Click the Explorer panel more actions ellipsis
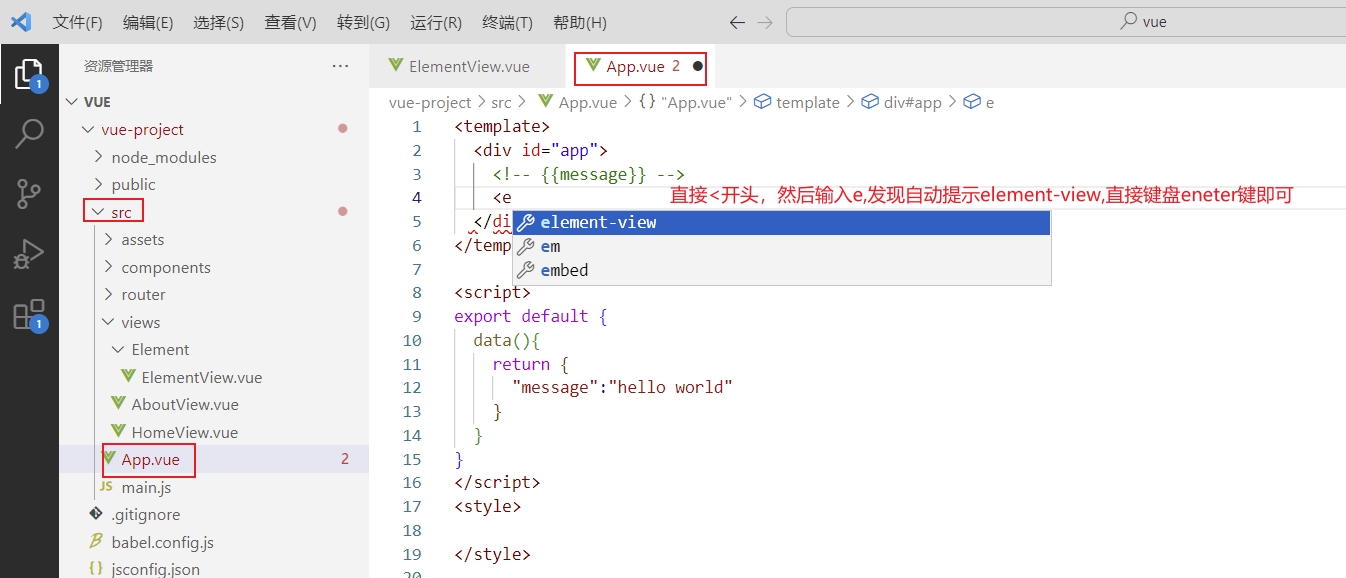Screen dimensions: 1346x578 (x=340, y=66)
